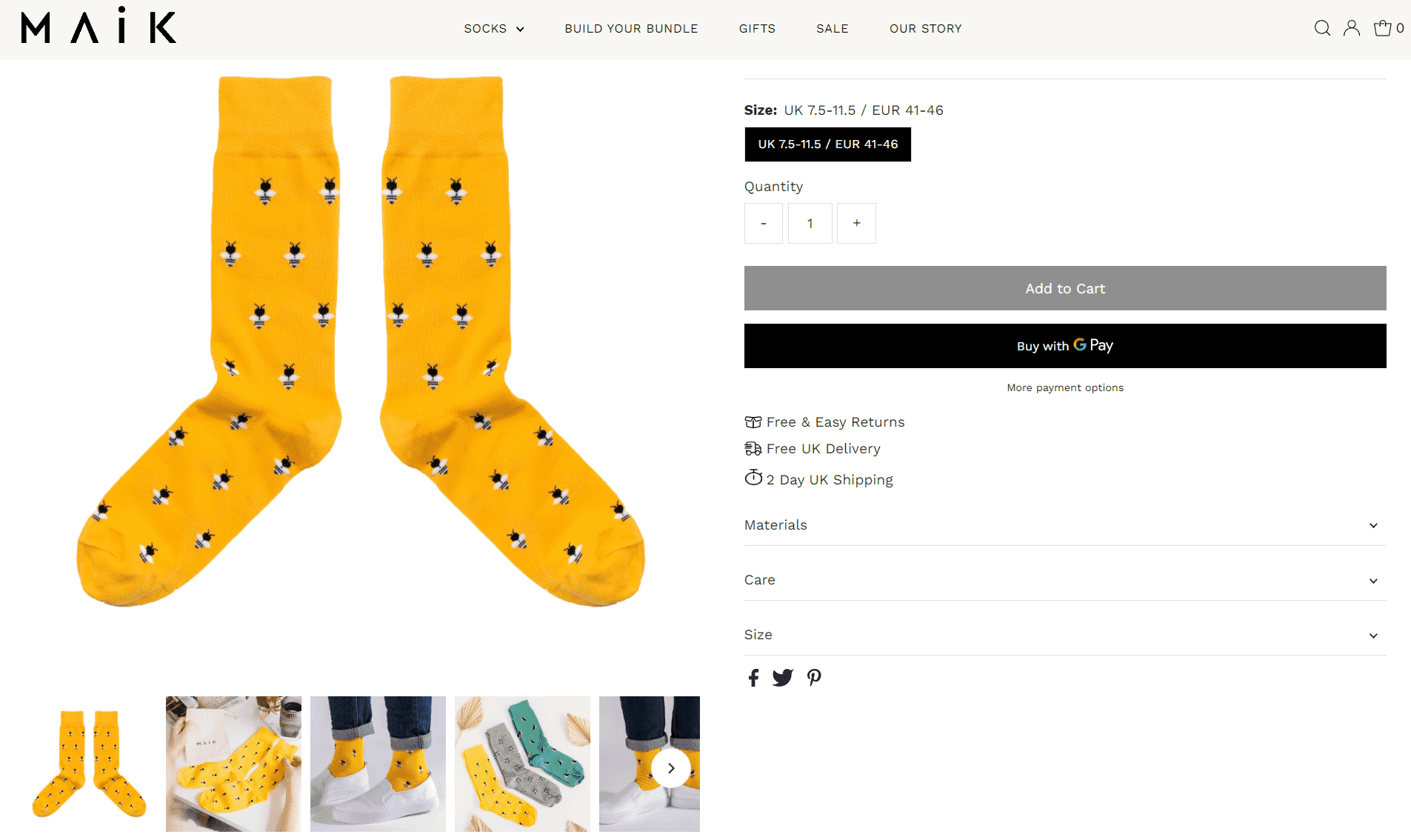
Task: Go to MAIK logo homepage
Action: pos(99,27)
